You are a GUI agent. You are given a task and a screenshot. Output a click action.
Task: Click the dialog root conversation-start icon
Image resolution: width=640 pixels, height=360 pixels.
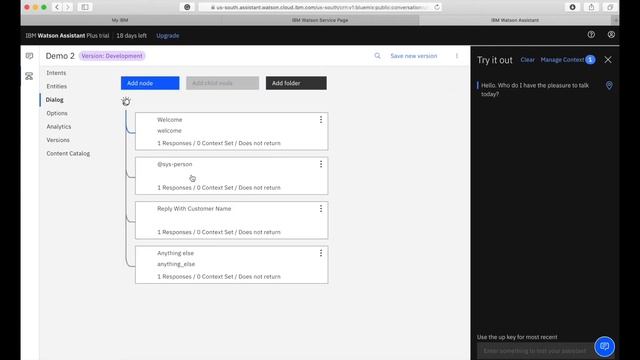click(126, 102)
